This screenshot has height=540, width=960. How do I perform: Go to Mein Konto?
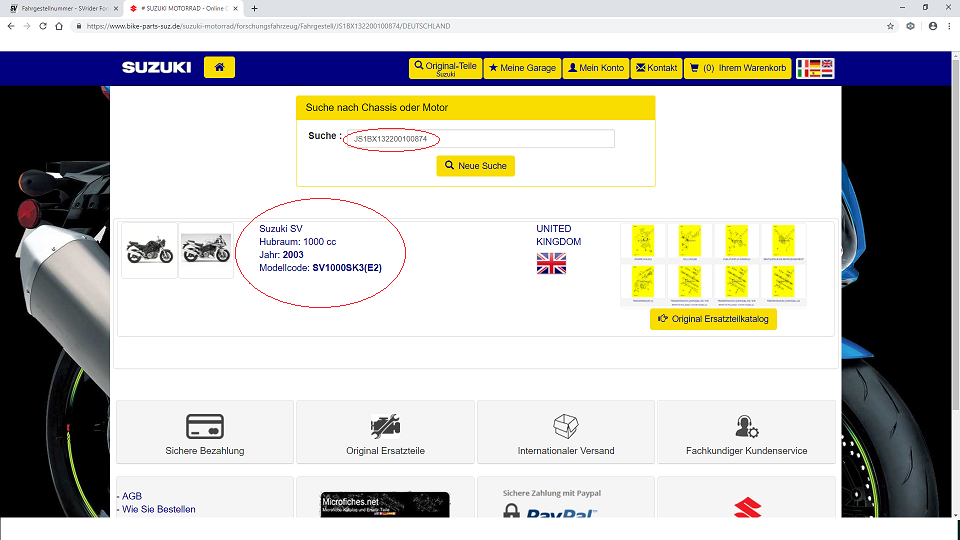(x=595, y=68)
